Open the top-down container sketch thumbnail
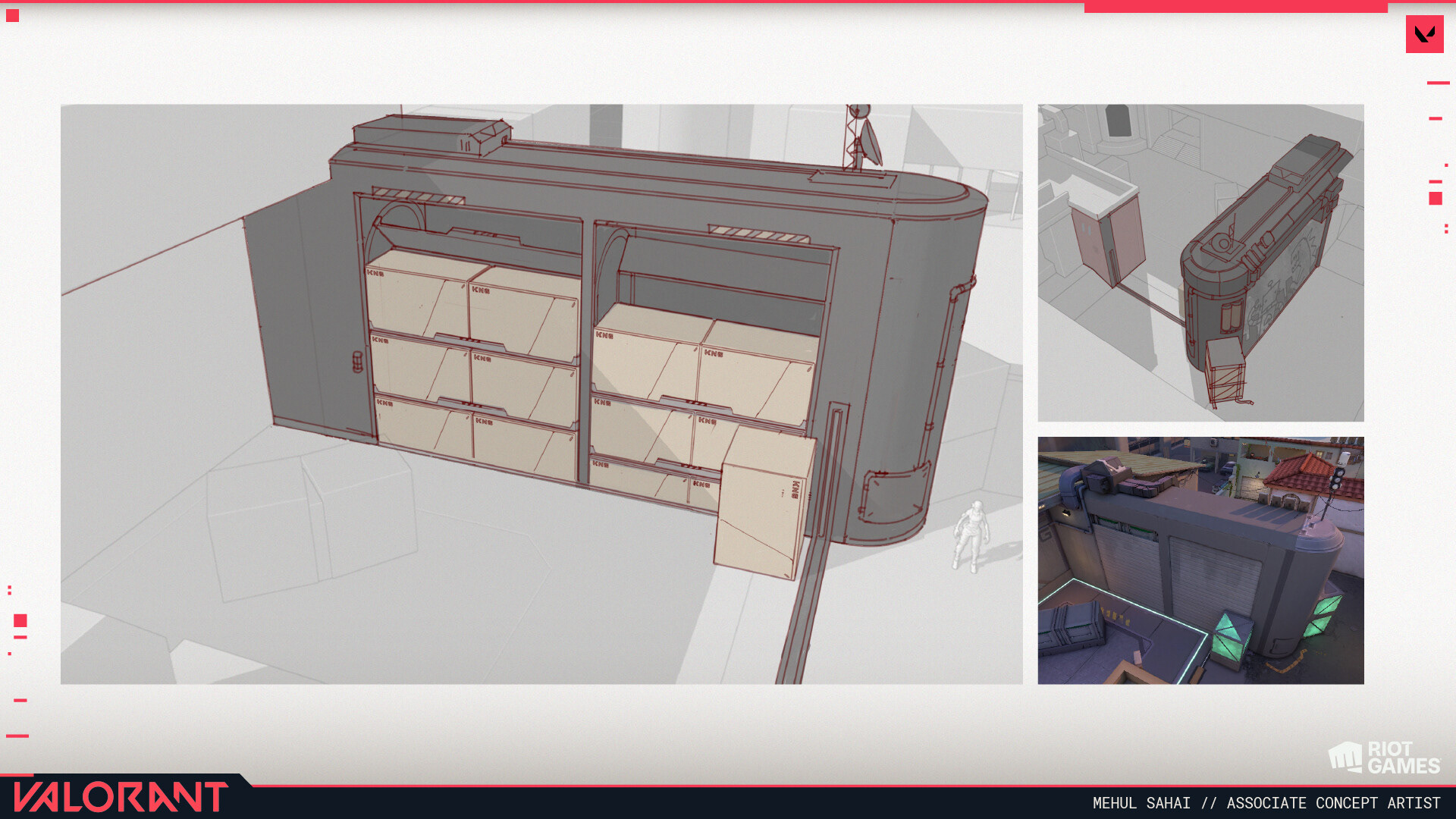Viewport: 1456px width, 819px height. tap(1200, 263)
